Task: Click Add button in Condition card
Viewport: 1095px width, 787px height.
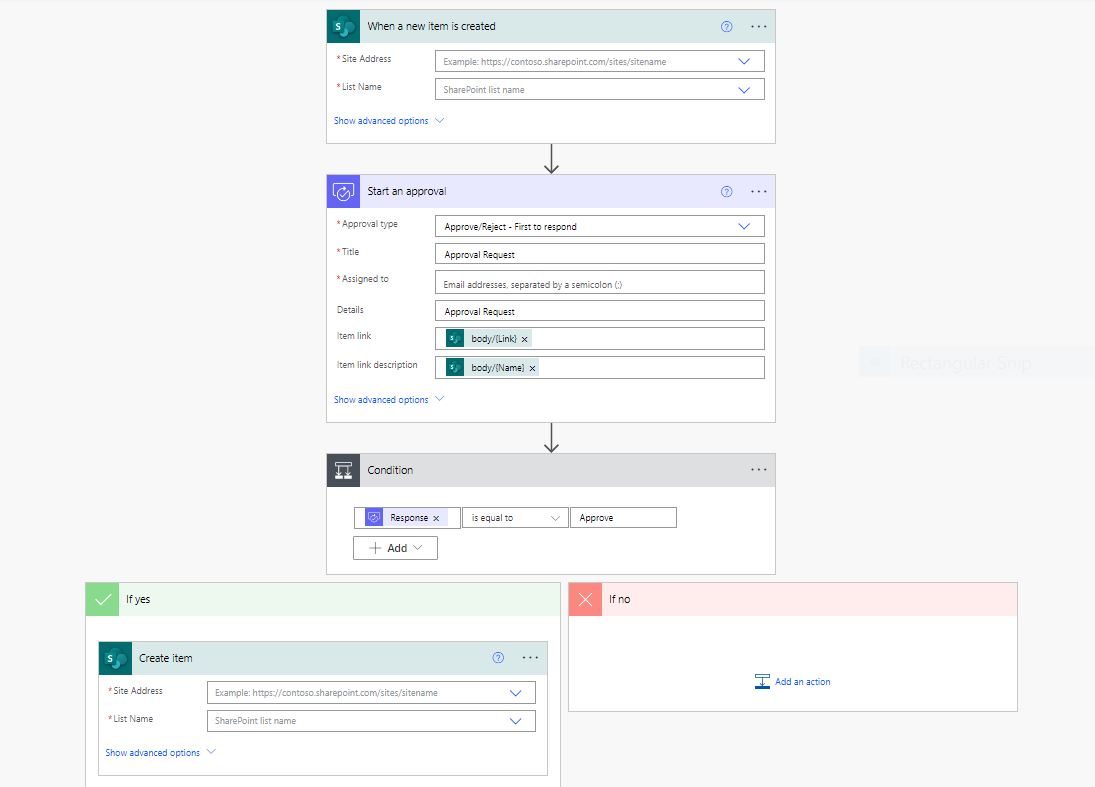Action: tap(395, 548)
